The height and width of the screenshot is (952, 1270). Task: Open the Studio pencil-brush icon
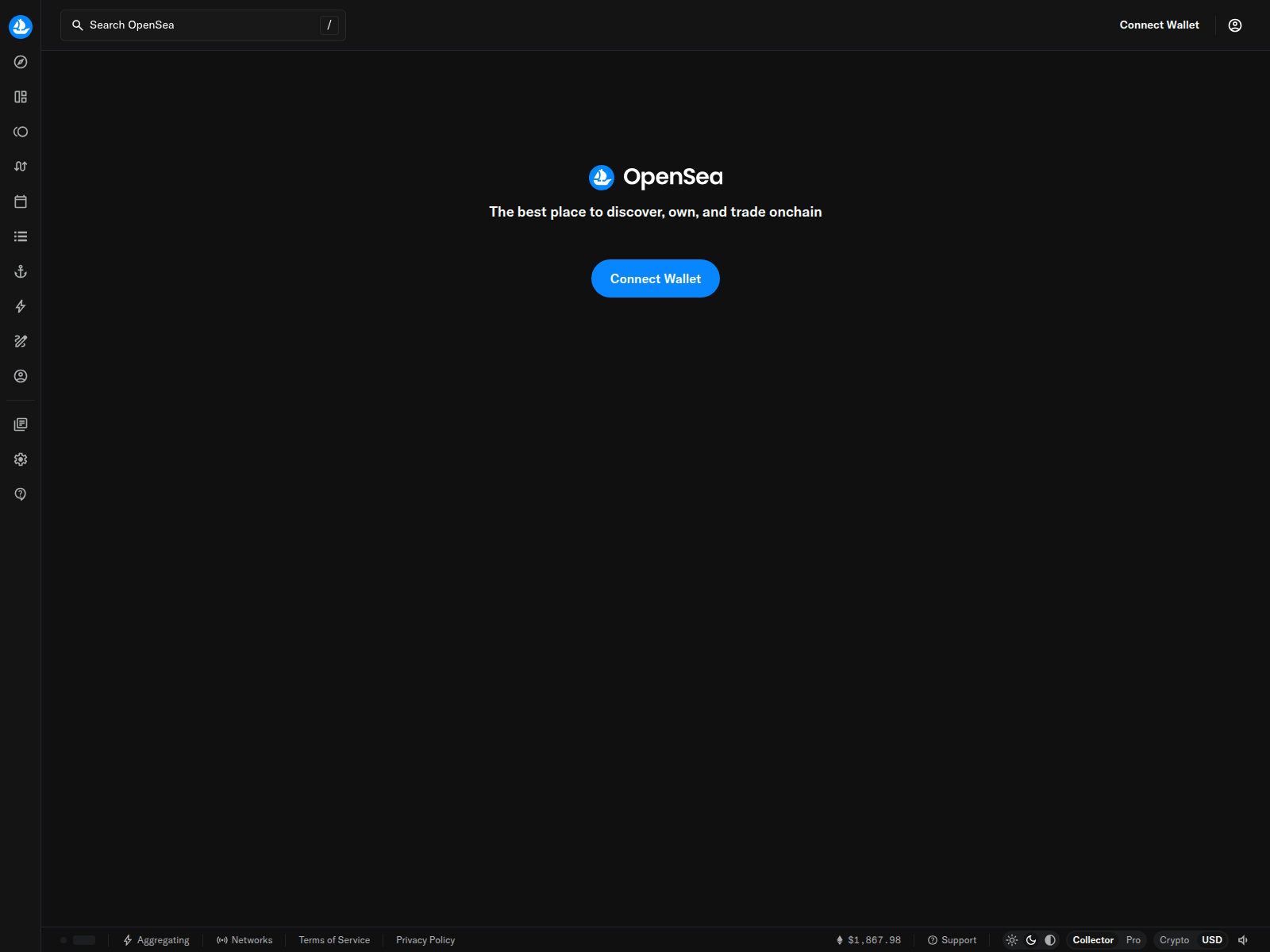pyautogui.click(x=21, y=341)
